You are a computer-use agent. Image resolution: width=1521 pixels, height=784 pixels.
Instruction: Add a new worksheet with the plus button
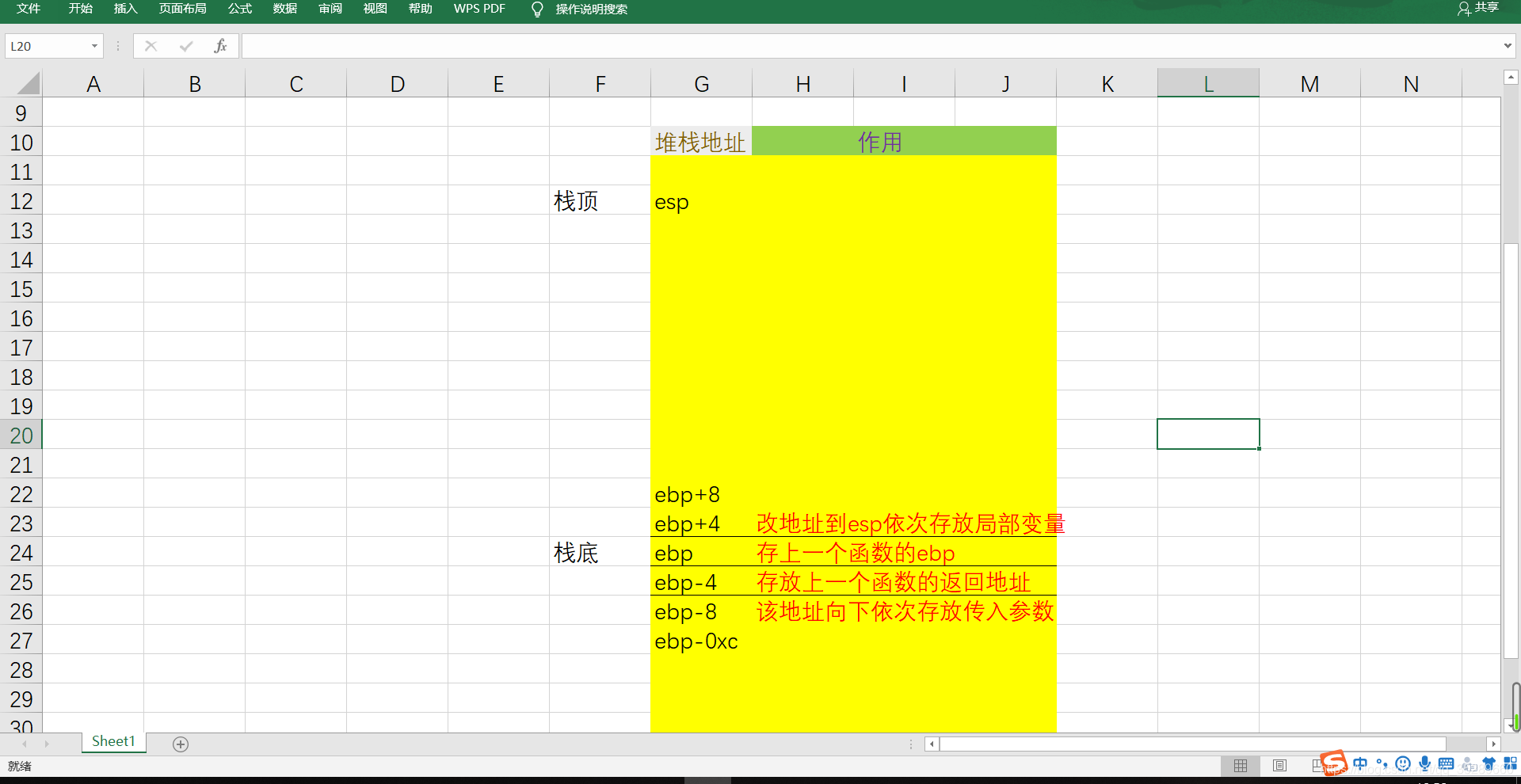point(180,744)
